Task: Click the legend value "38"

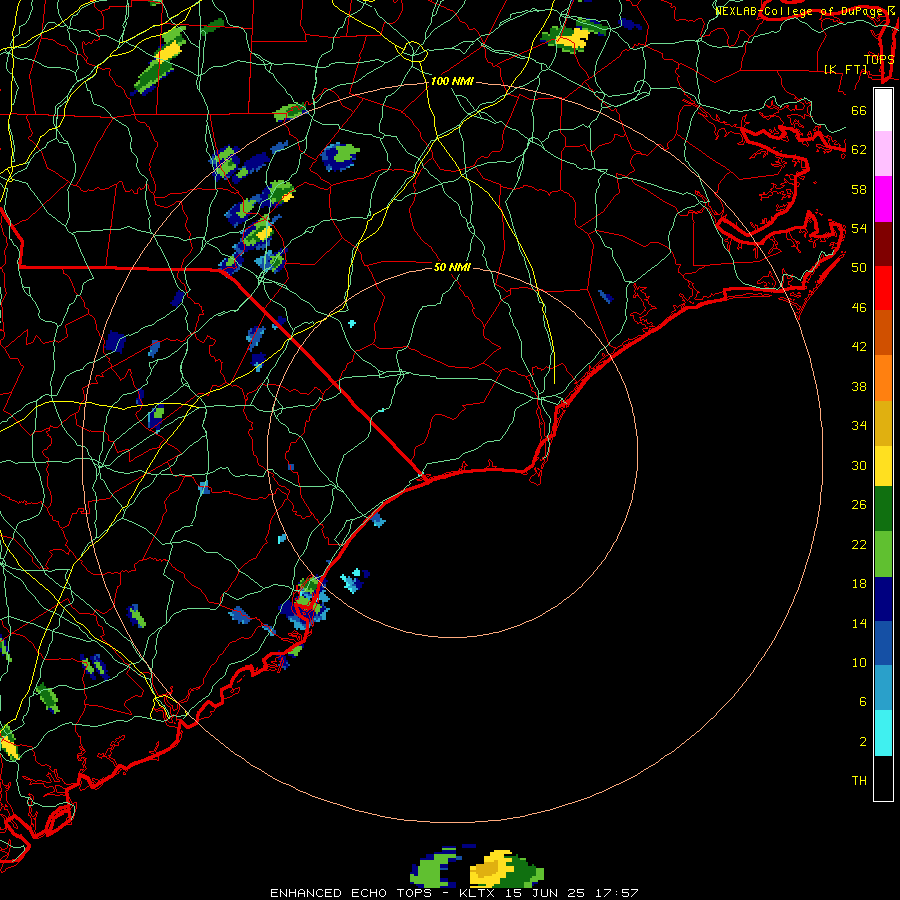Action: pyautogui.click(x=859, y=386)
